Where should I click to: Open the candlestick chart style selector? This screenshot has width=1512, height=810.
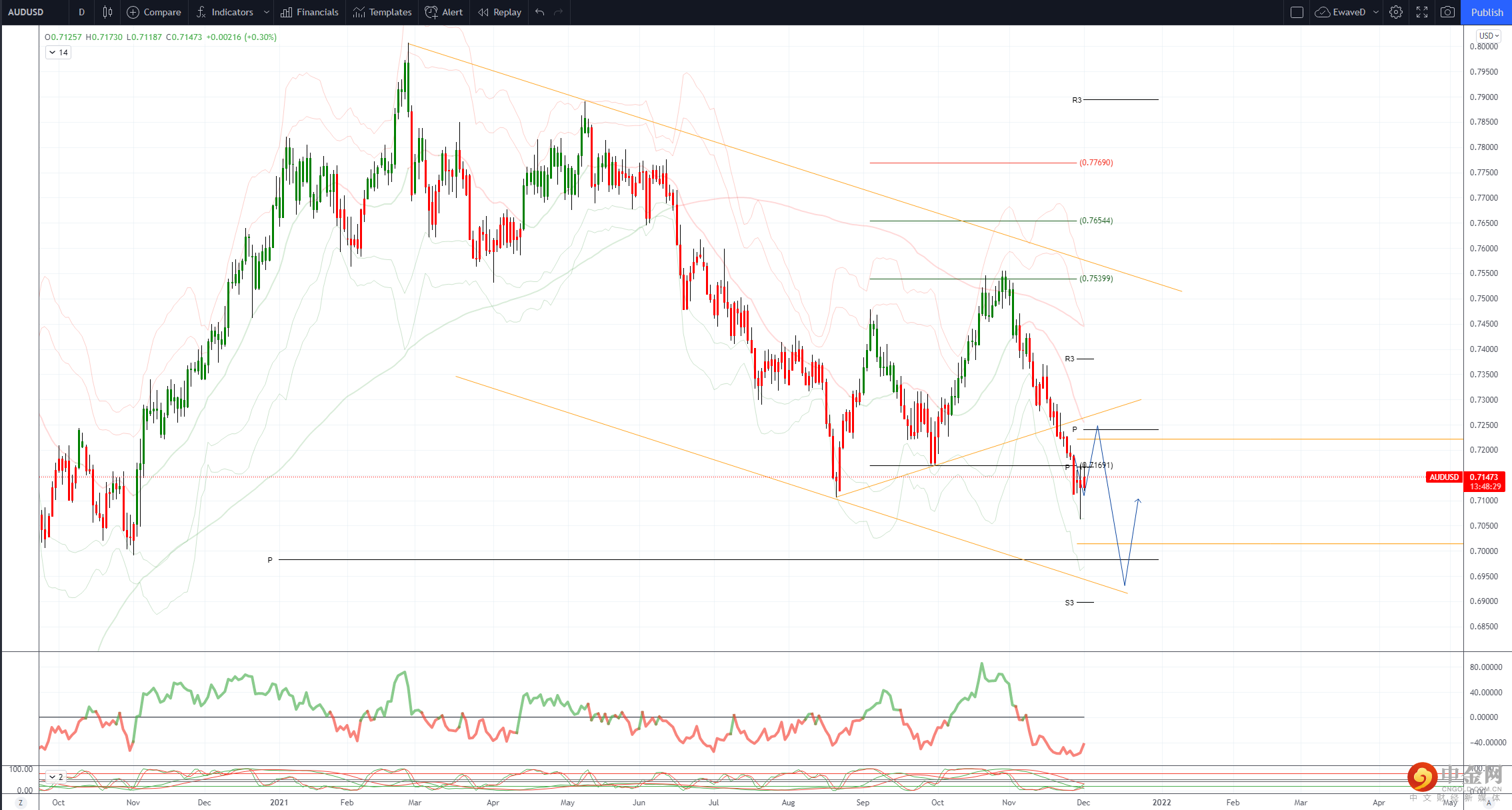(107, 12)
